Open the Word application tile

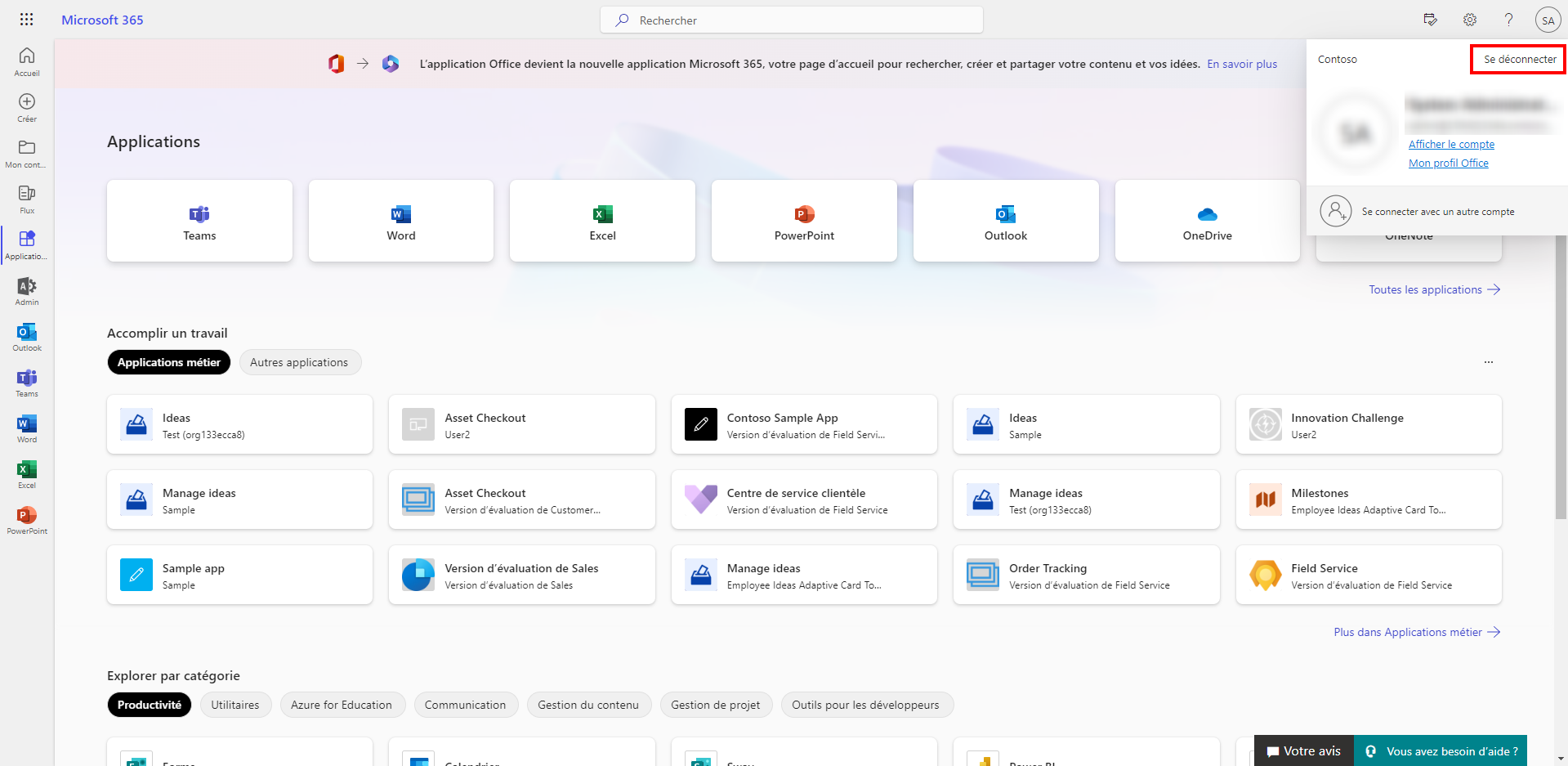click(401, 221)
